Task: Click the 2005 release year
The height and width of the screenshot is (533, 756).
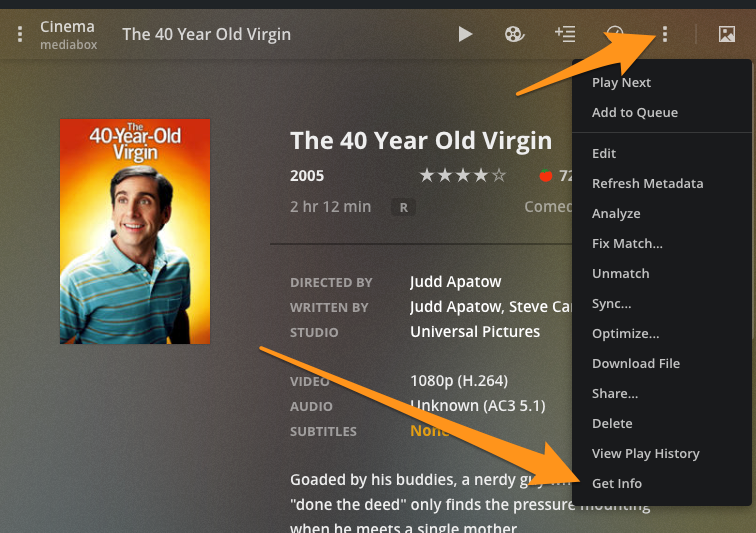Action: (x=307, y=176)
